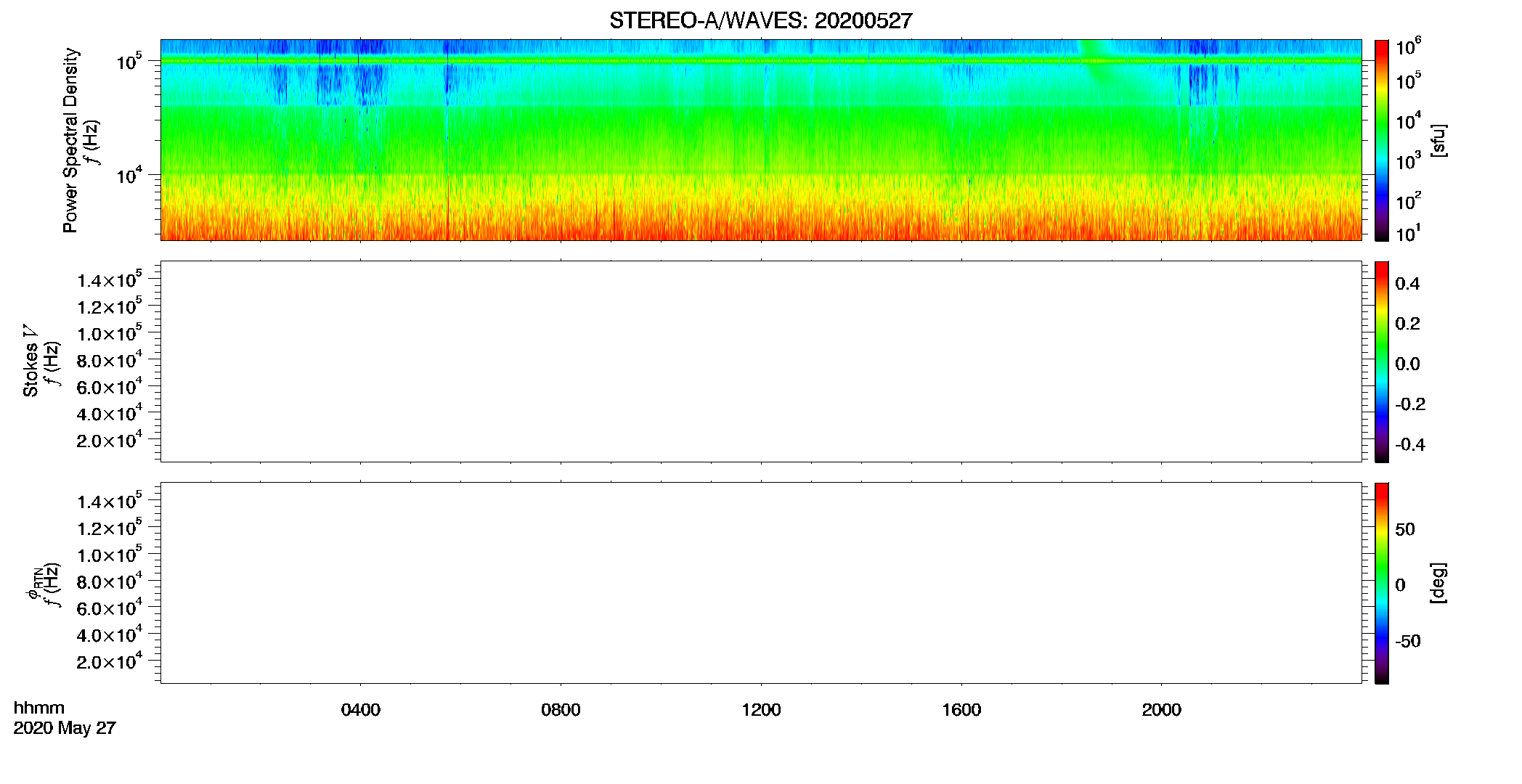Click the Stokes V colorbar
This screenshot has height=784, width=1522.
(1381, 362)
